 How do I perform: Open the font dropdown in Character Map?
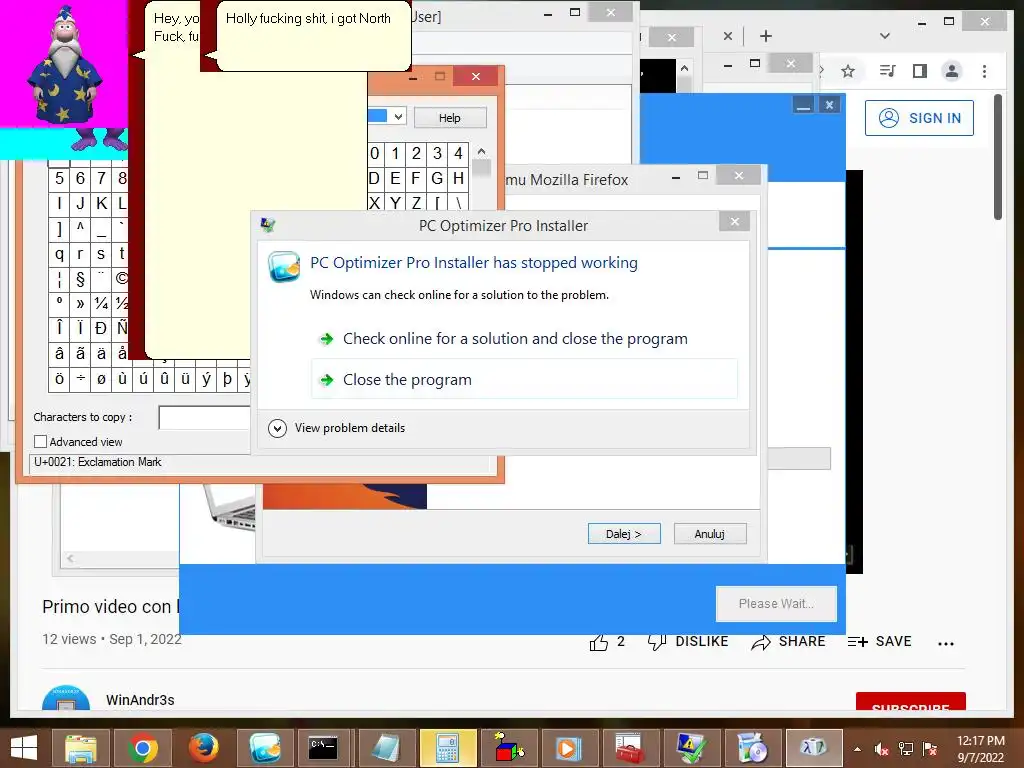point(398,116)
